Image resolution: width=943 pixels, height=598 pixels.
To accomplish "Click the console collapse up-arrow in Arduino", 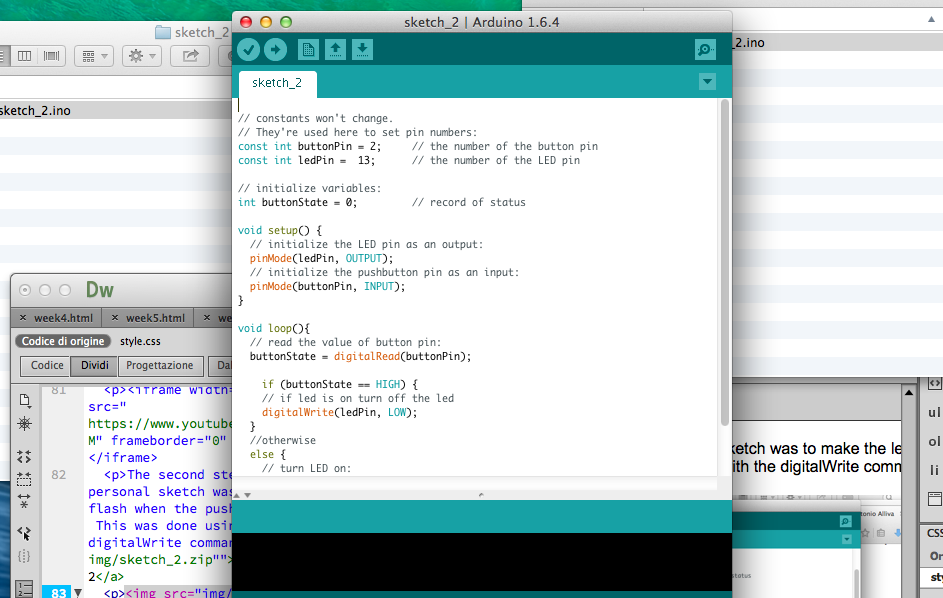I will coord(237,495).
